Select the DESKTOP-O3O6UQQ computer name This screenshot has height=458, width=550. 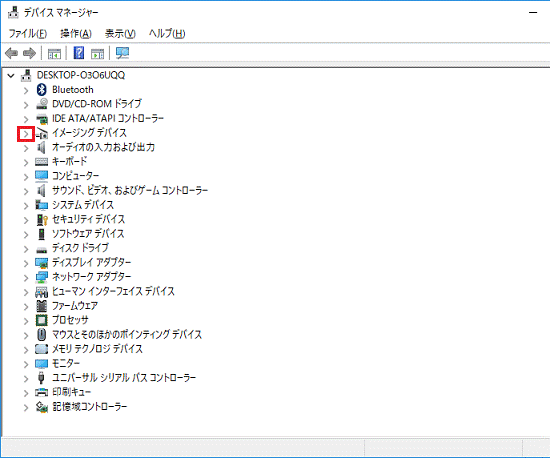[81, 75]
